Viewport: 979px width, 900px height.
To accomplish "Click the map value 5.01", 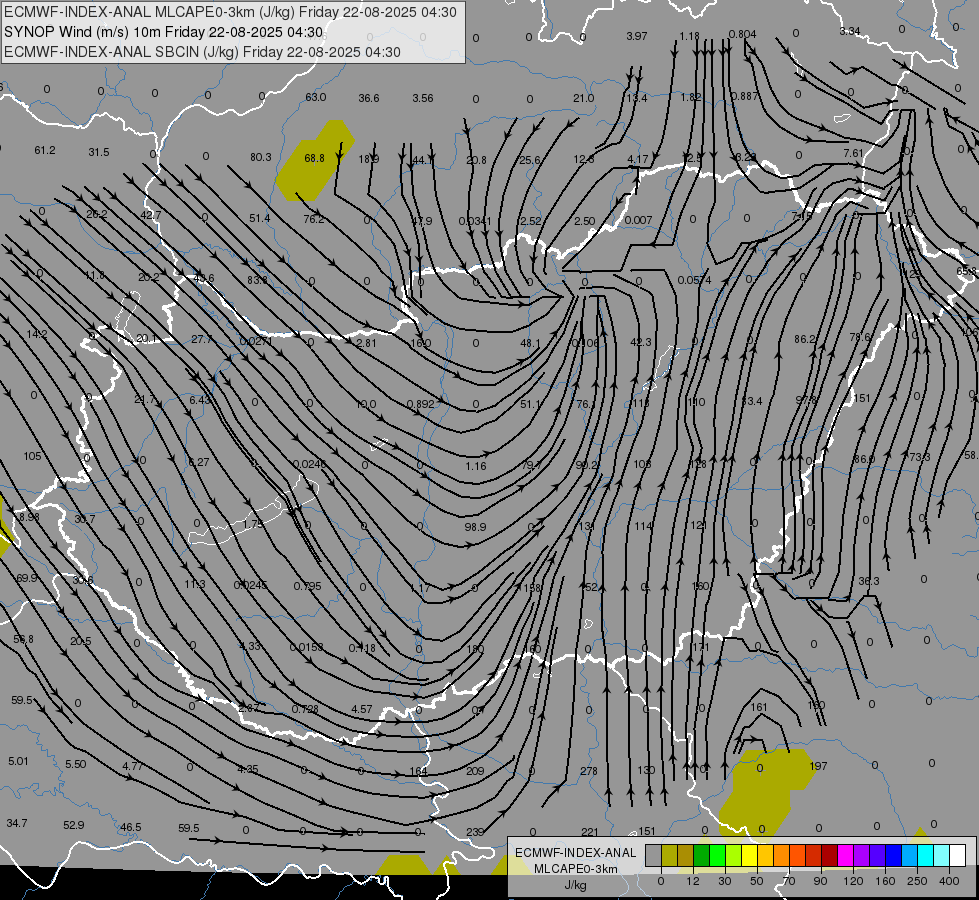I will click(x=18, y=761).
